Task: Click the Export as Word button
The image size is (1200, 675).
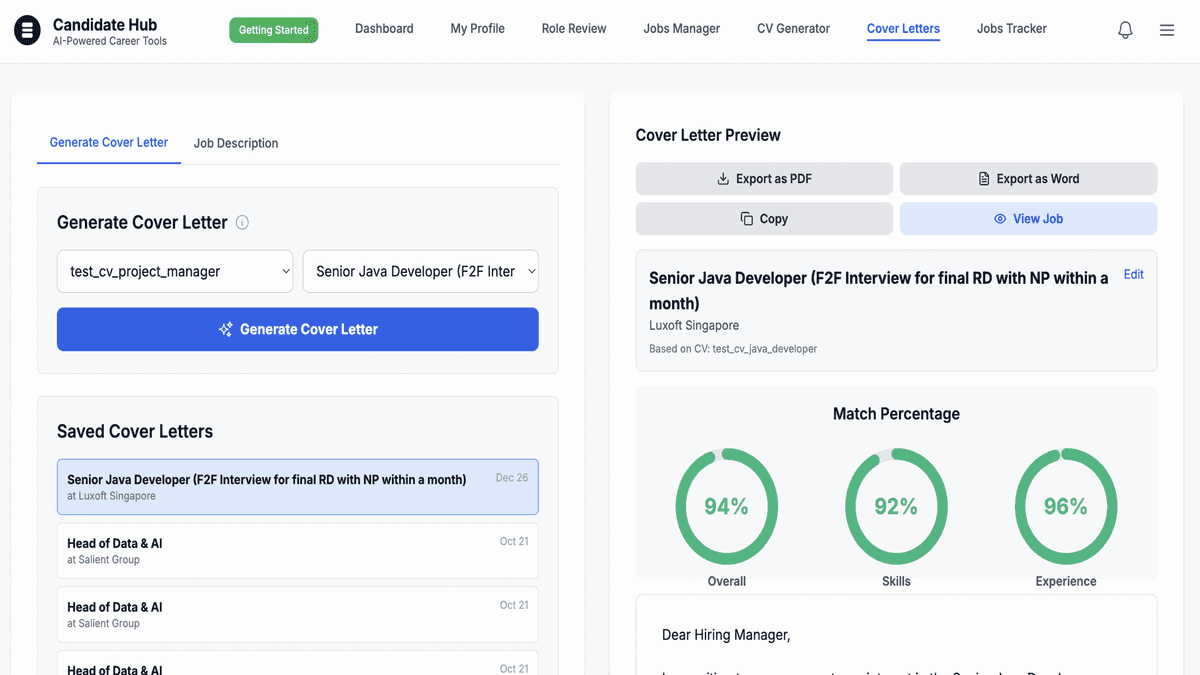Action: point(1028,179)
